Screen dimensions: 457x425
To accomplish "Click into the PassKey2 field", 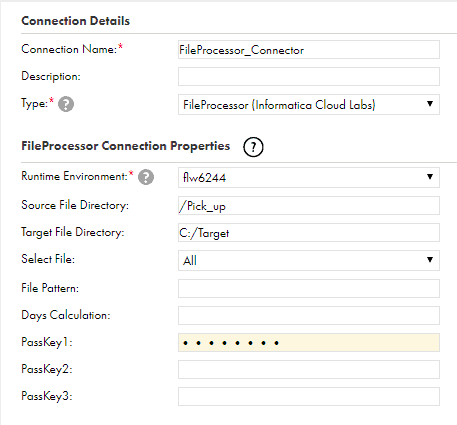I will coord(309,369).
